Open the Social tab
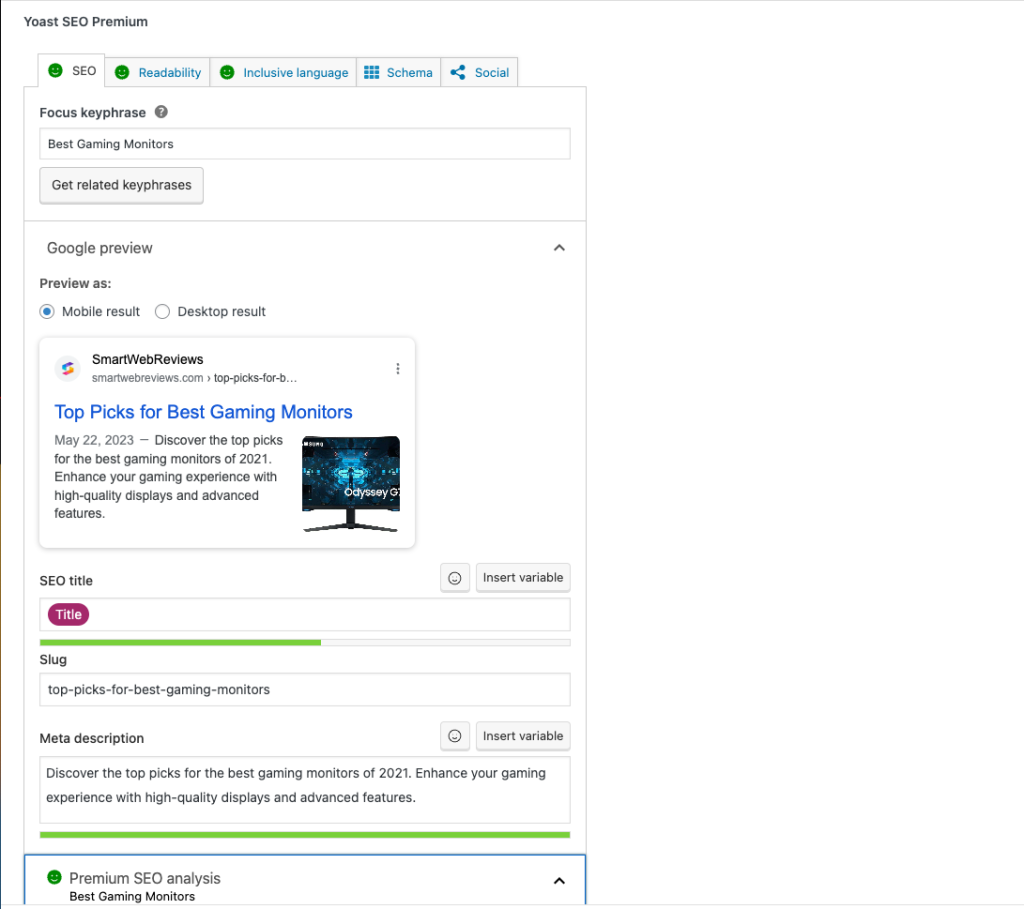 pyautogui.click(x=480, y=72)
